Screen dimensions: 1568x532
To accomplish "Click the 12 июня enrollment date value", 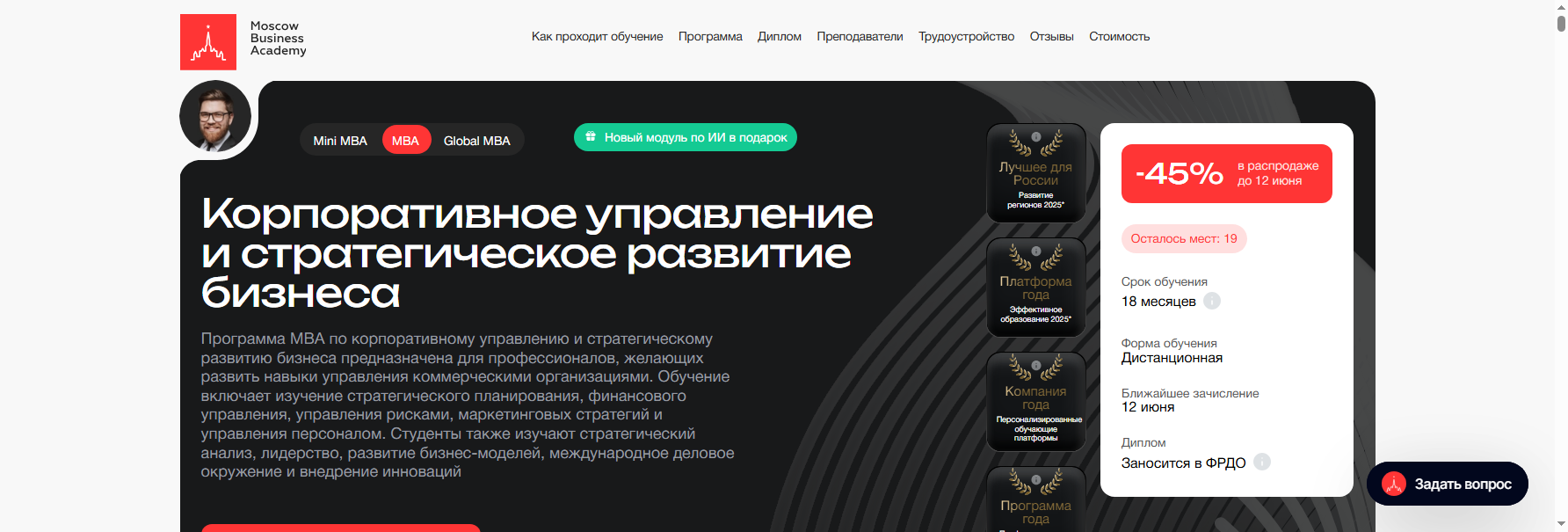I will point(1148,407).
